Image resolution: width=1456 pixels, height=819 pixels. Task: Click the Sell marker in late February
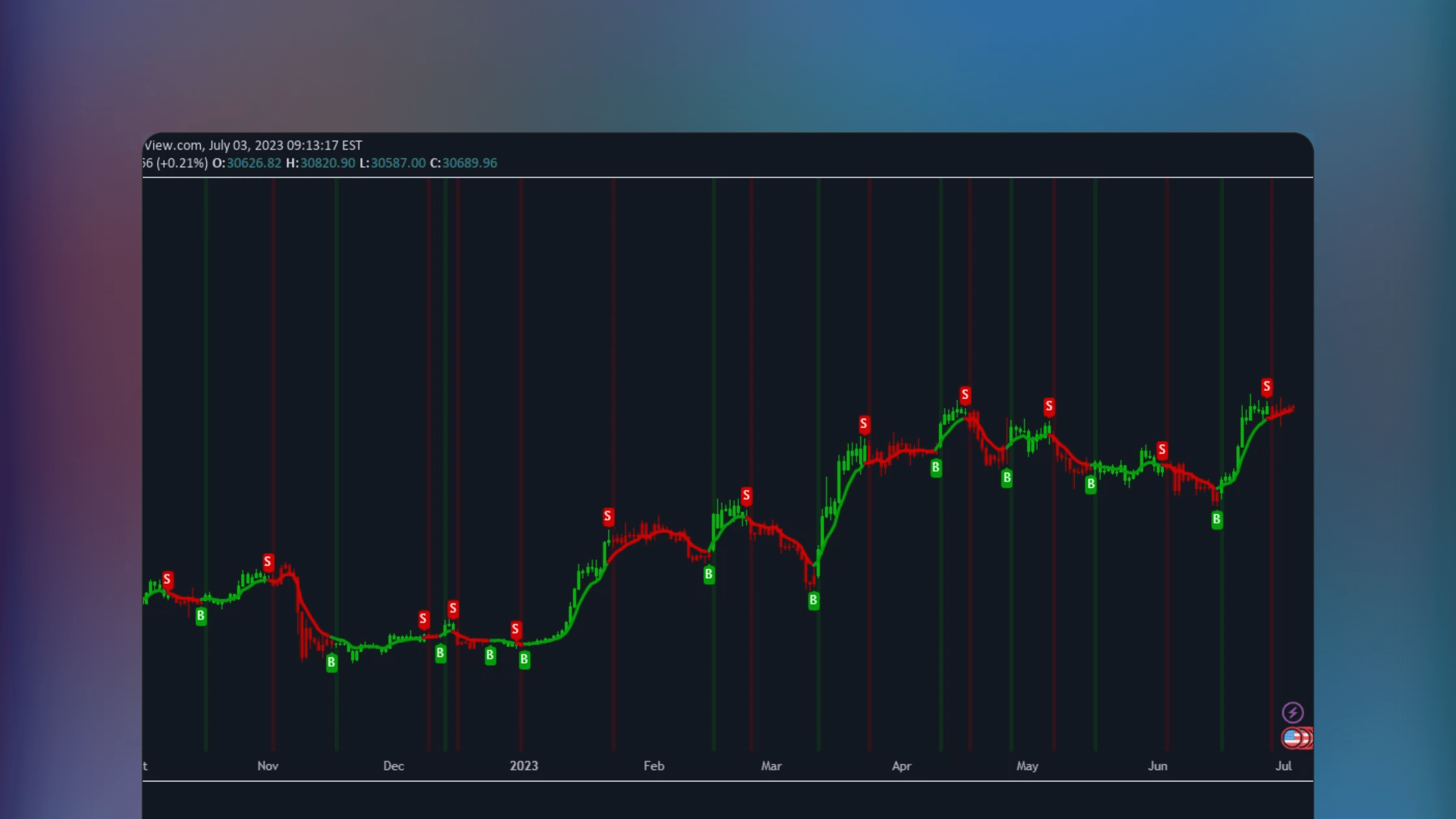pyautogui.click(x=746, y=496)
